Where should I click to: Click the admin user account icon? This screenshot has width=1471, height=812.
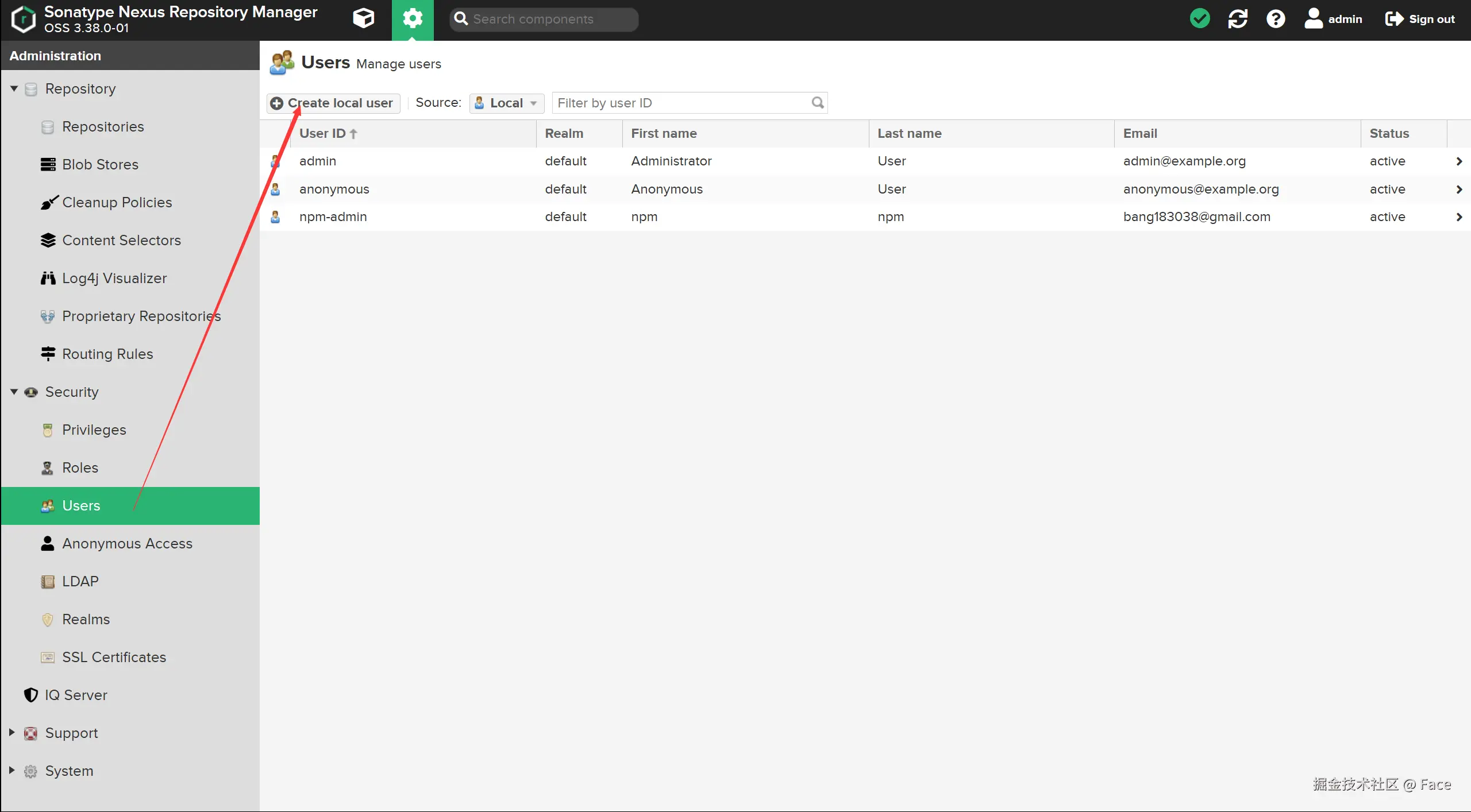1314,19
